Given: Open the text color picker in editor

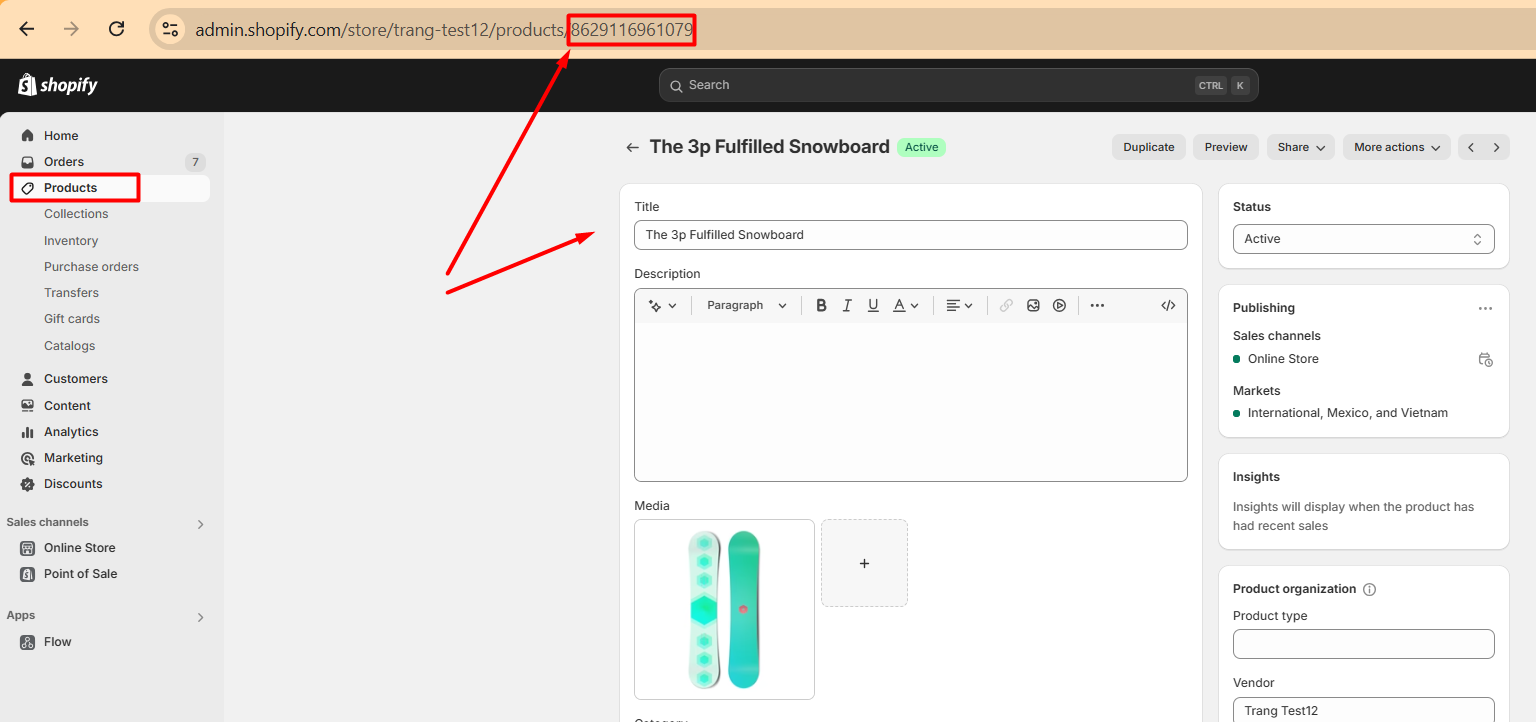Looking at the screenshot, I should point(905,306).
